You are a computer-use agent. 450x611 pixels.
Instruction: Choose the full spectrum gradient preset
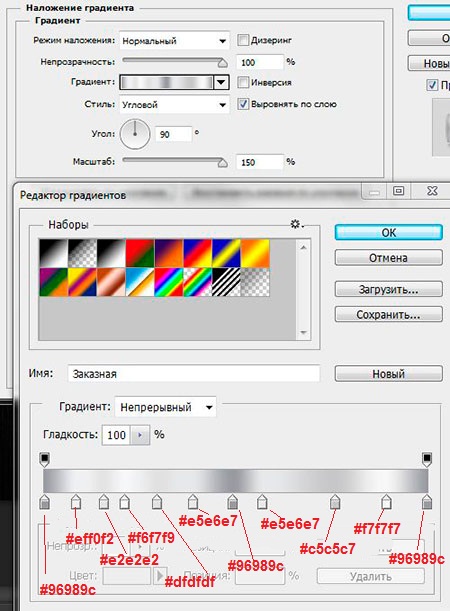click(x=169, y=282)
